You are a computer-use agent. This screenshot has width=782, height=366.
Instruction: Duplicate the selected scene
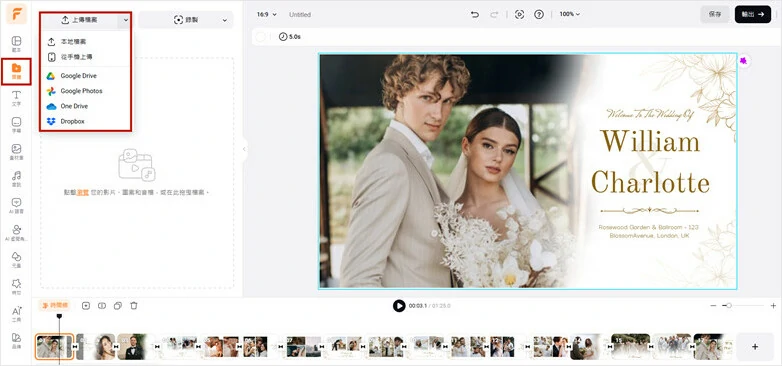[118, 306]
